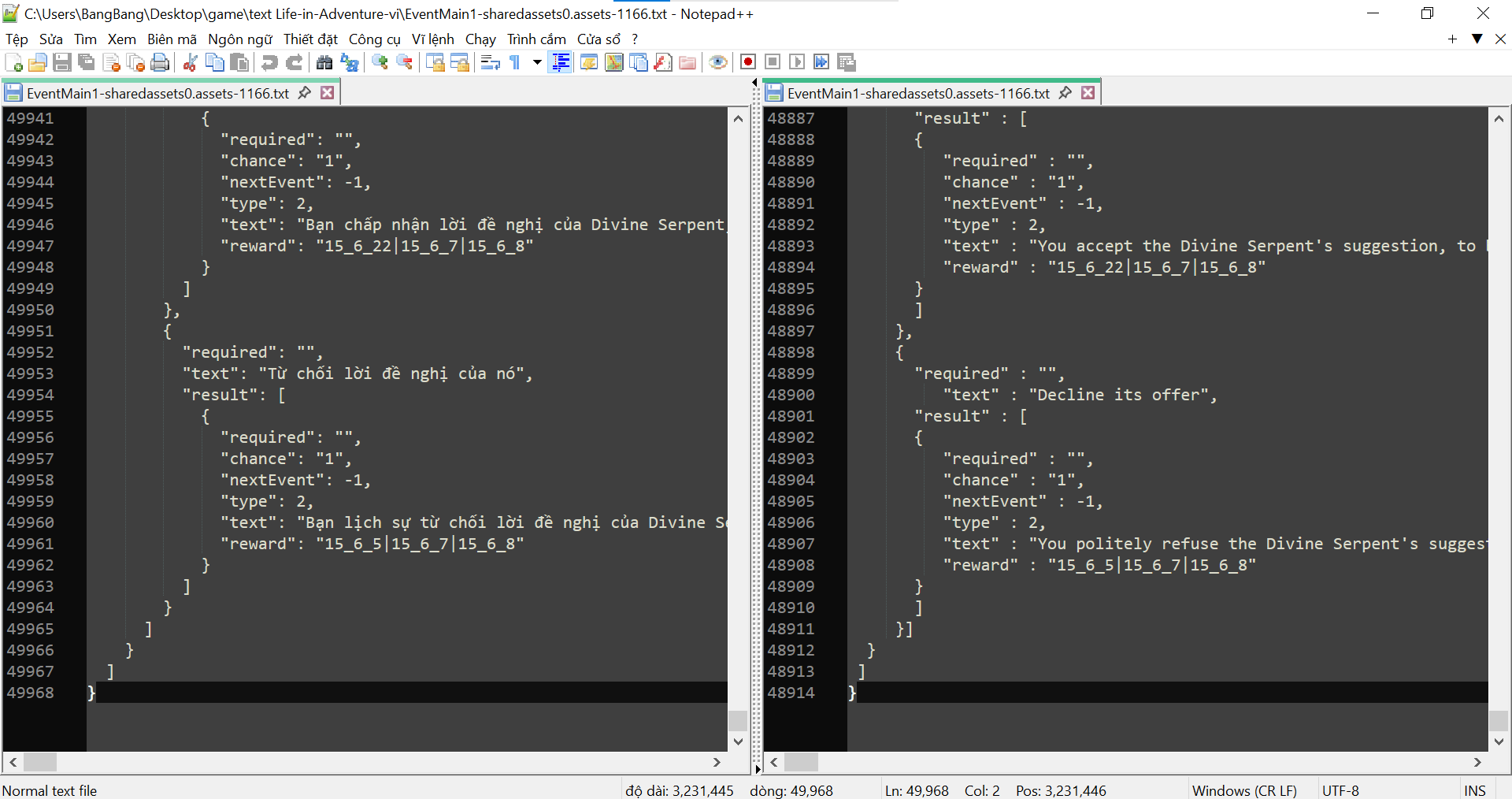1512x799 pixels.
Task: Click the Save All toolbar icon
Action: click(x=87, y=62)
